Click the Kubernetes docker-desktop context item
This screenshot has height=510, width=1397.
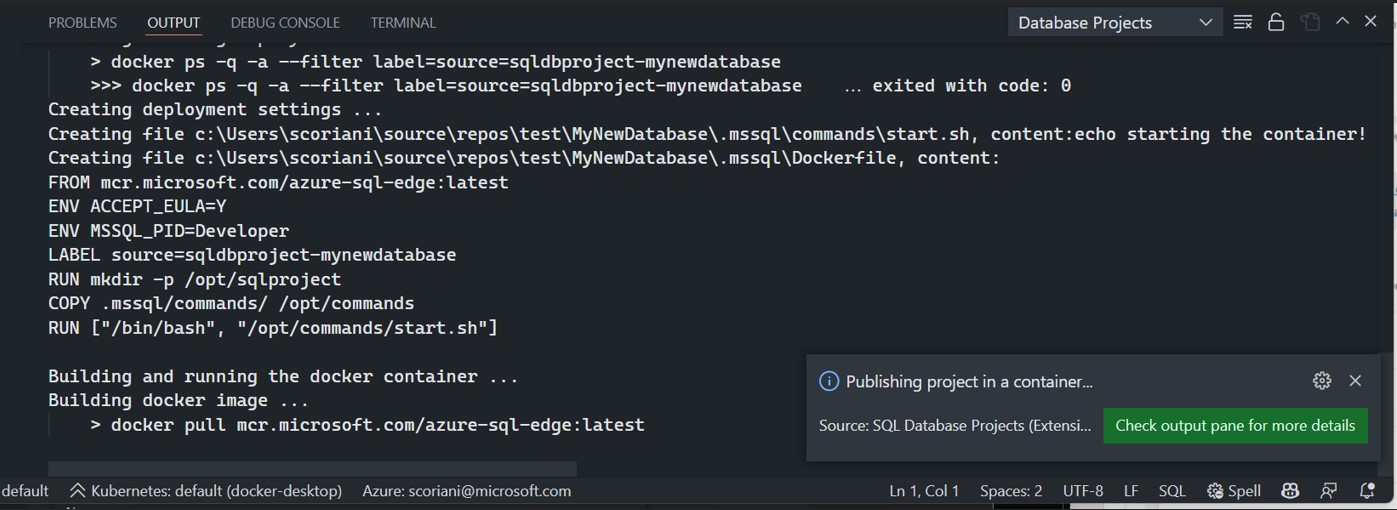pyautogui.click(x=206, y=491)
